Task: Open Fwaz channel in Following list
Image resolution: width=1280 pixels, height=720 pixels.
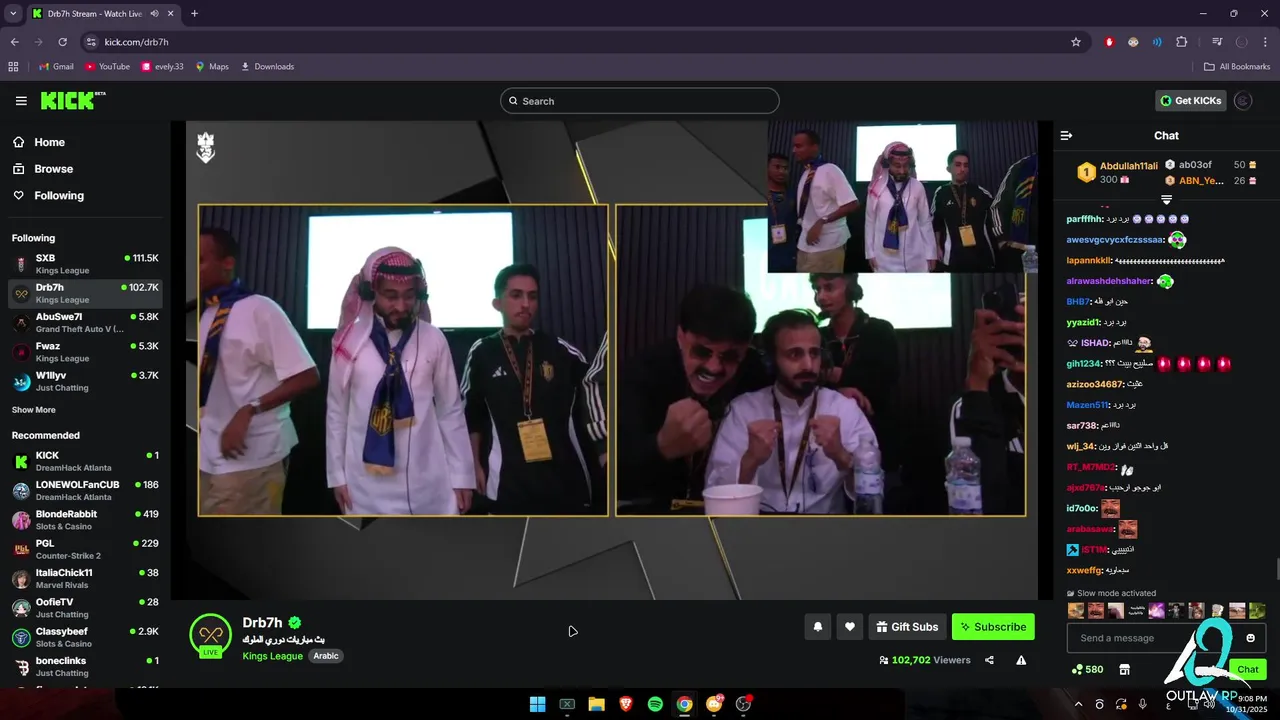Action: [85, 352]
